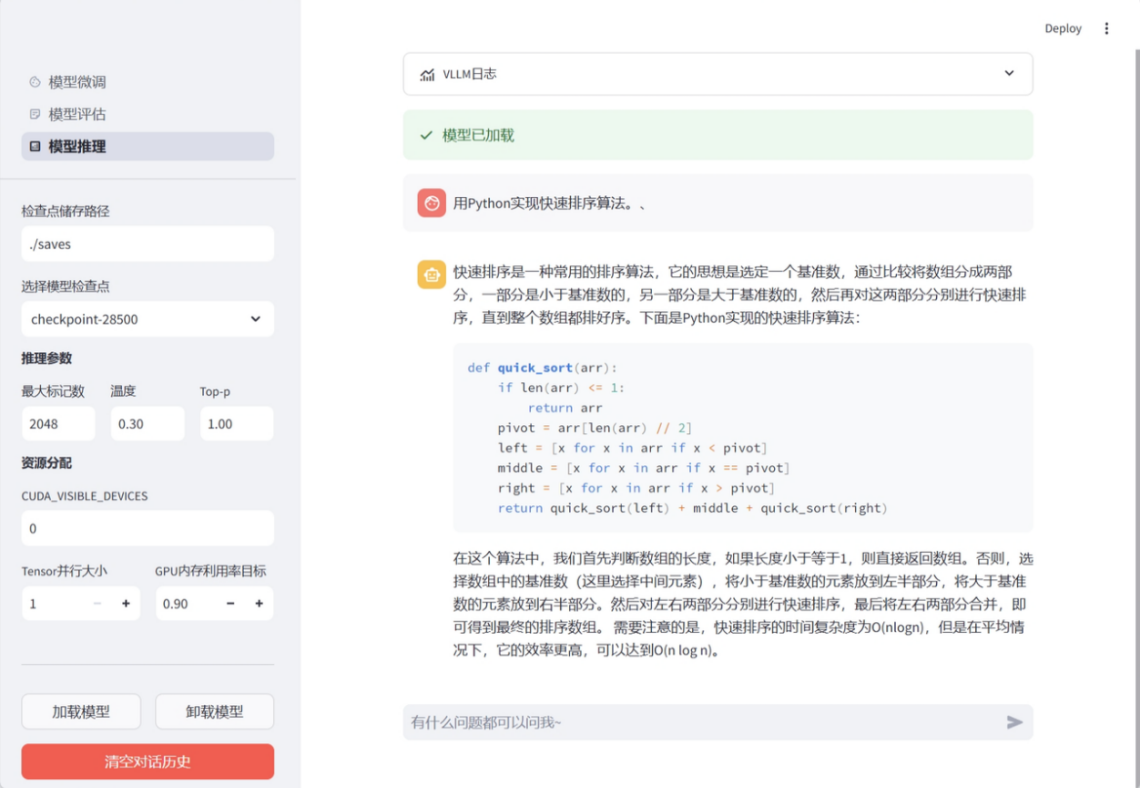
Task: Click the assistant robot avatar icon
Action: click(x=432, y=274)
